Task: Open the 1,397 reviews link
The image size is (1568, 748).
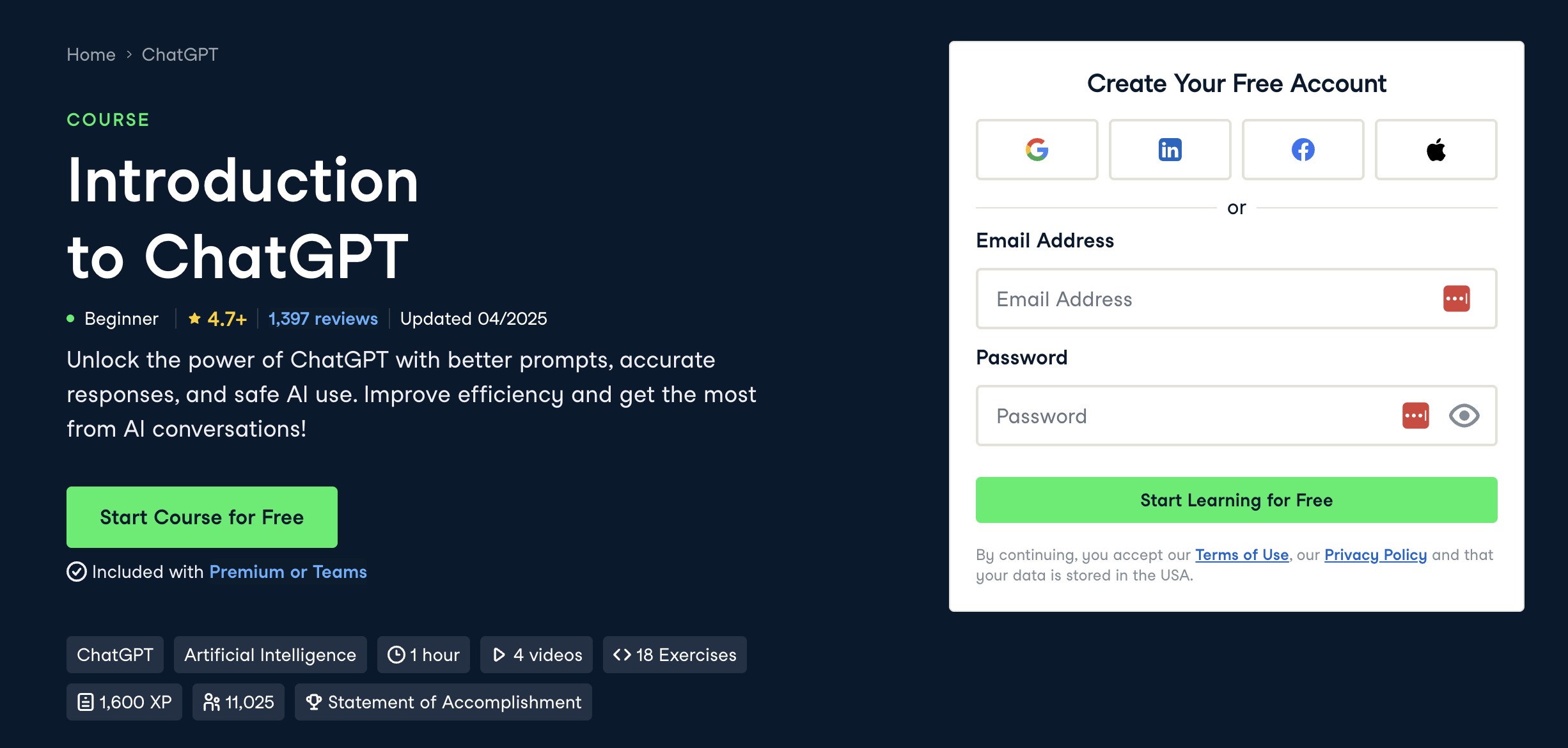Action: (323, 318)
